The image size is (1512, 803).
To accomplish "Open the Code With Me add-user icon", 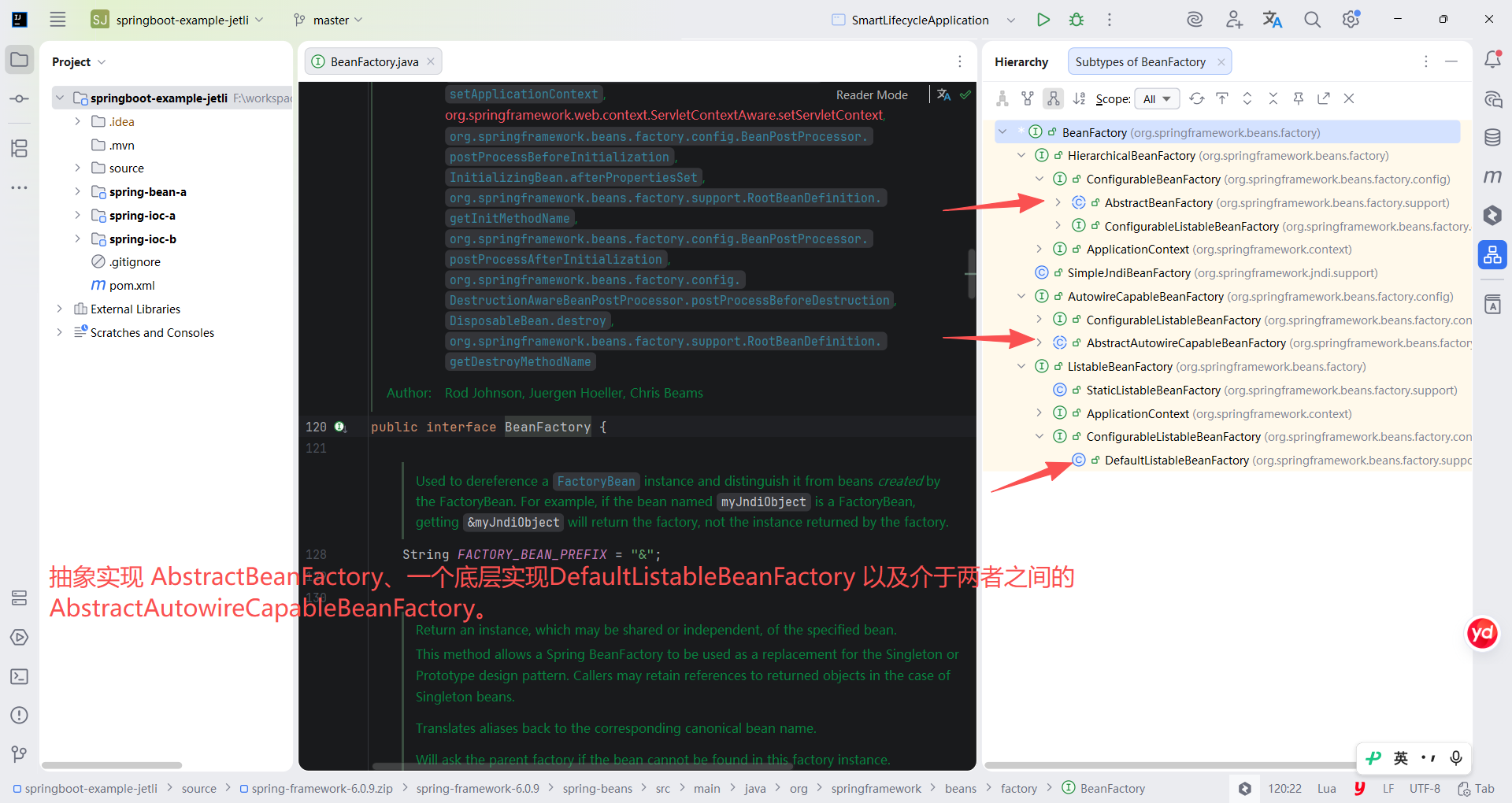I will [x=1234, y=20].
